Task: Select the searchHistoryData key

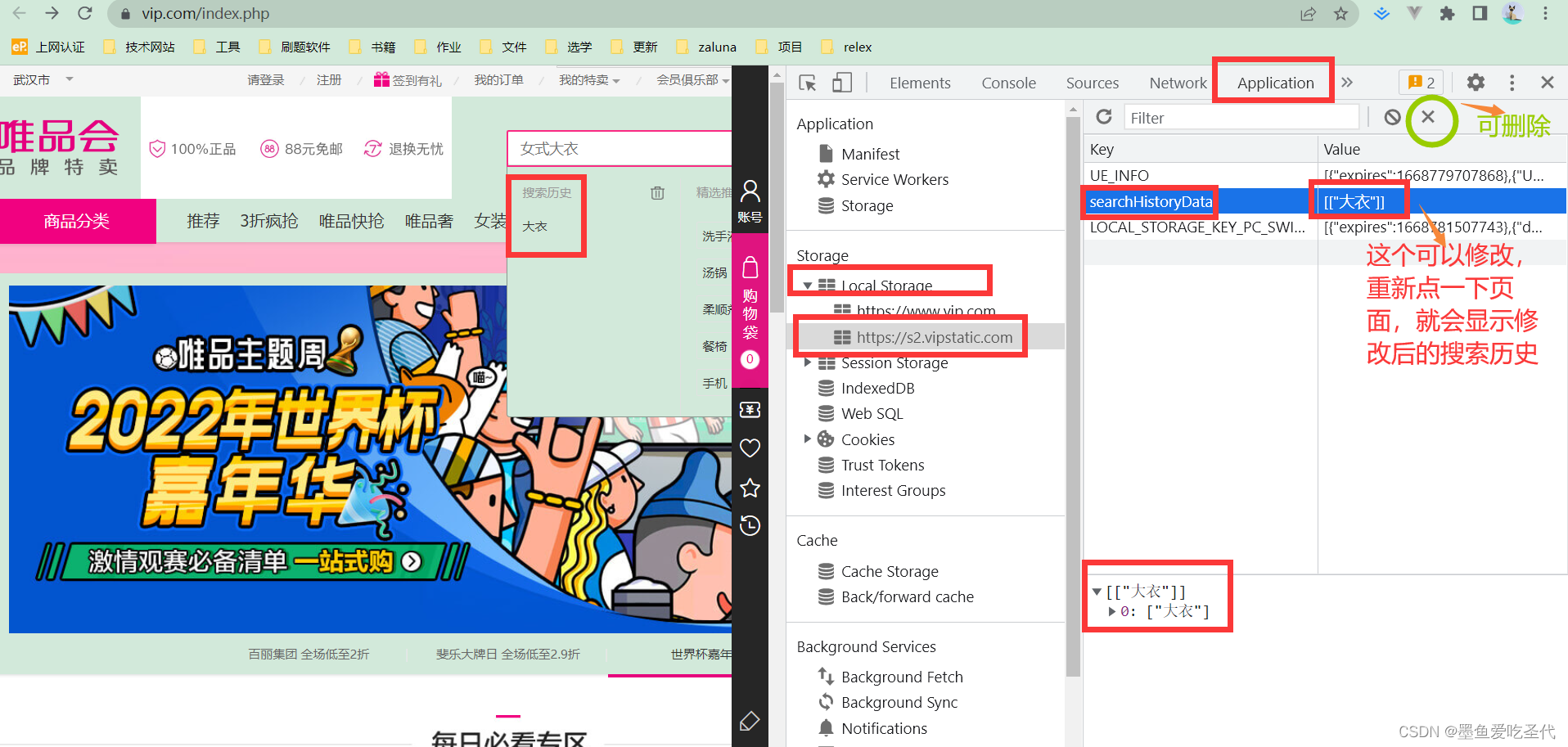Action: point(1151,201)
